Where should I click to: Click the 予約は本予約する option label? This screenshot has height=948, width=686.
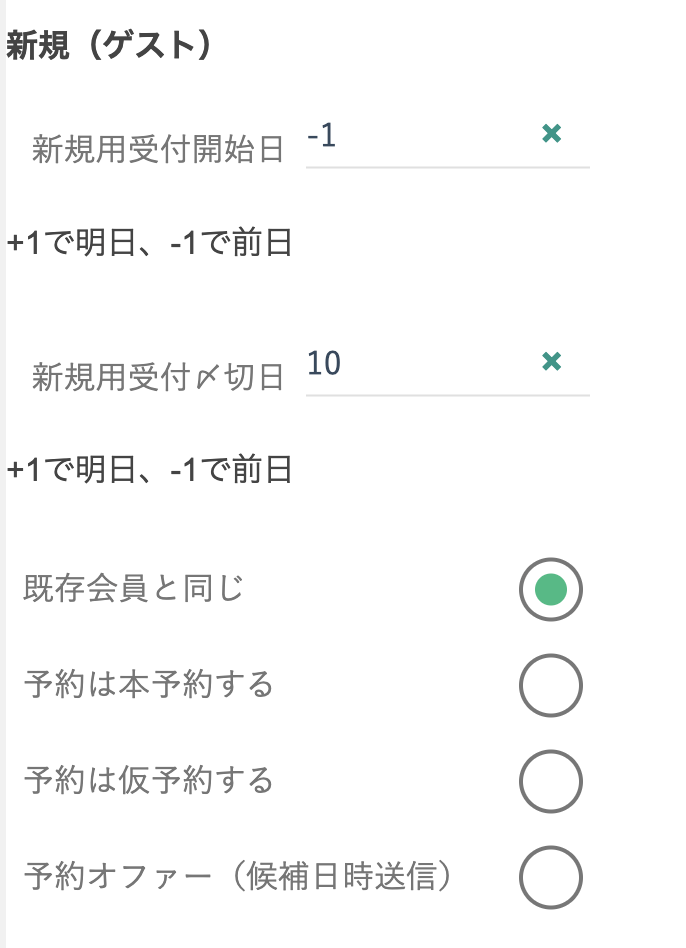coord(148,685)
